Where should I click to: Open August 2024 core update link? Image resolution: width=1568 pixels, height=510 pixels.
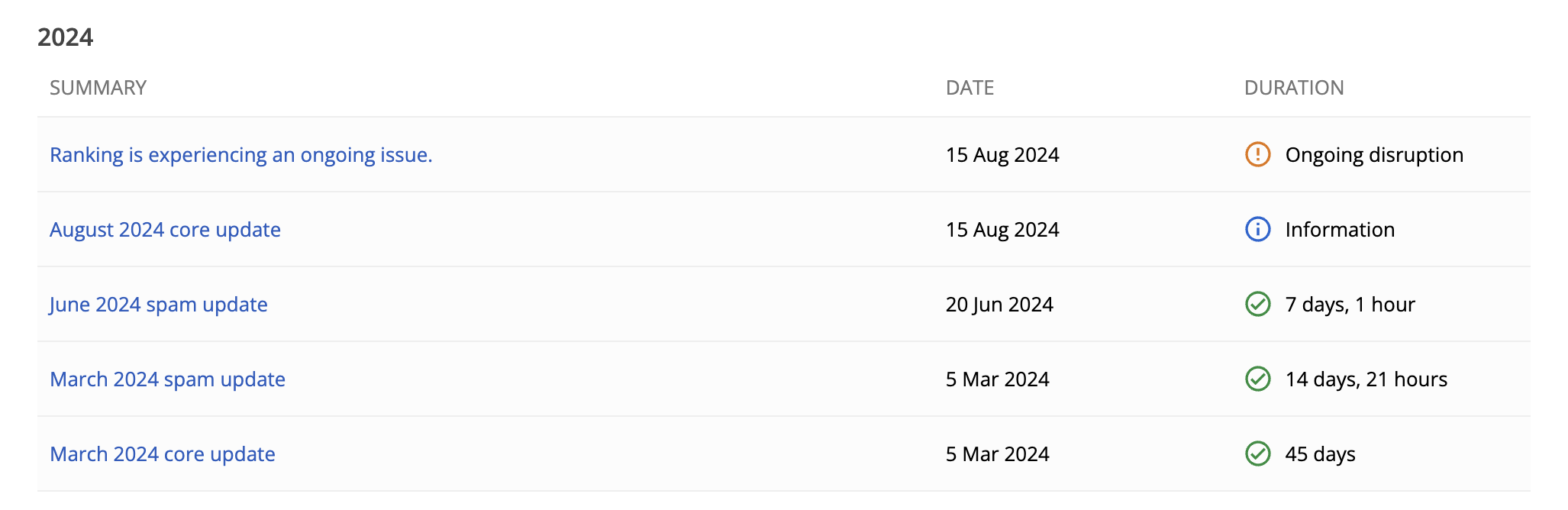(x=165, y=230)
